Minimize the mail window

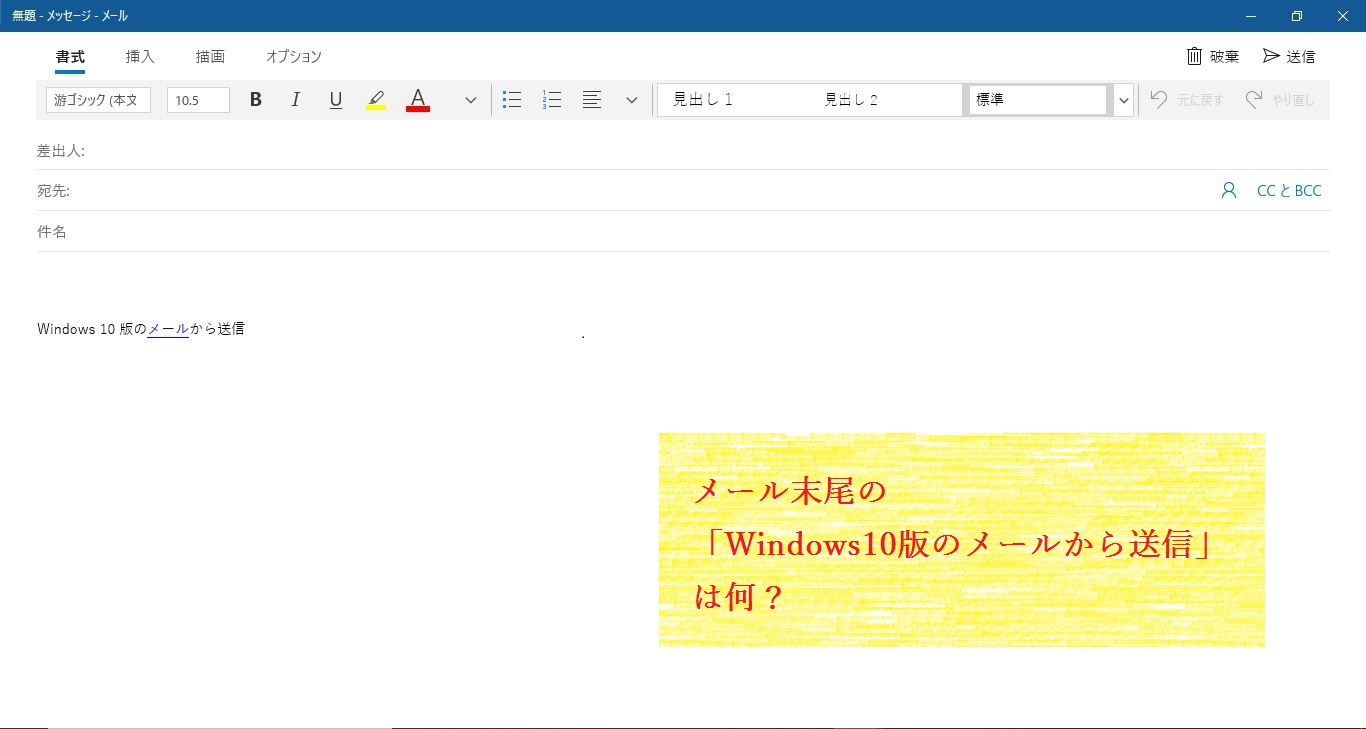[x=1251, y=16]
